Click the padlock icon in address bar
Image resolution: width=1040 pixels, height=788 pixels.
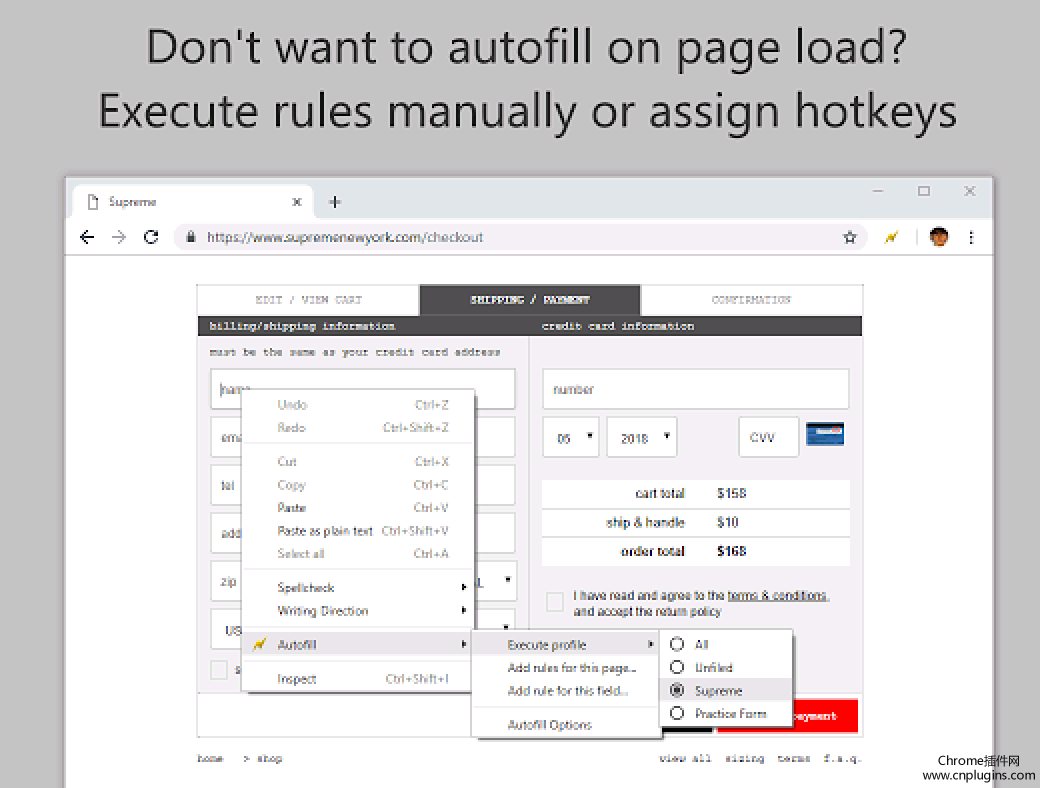[191, 237]
